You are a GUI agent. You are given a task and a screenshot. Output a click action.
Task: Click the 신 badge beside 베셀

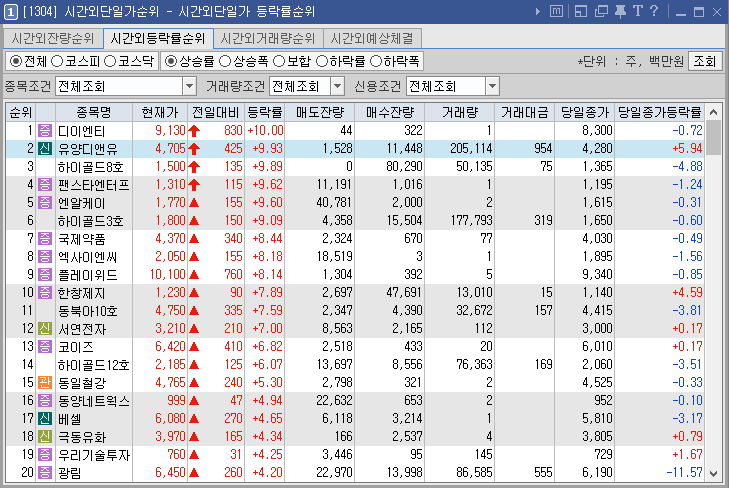(45, 418)
